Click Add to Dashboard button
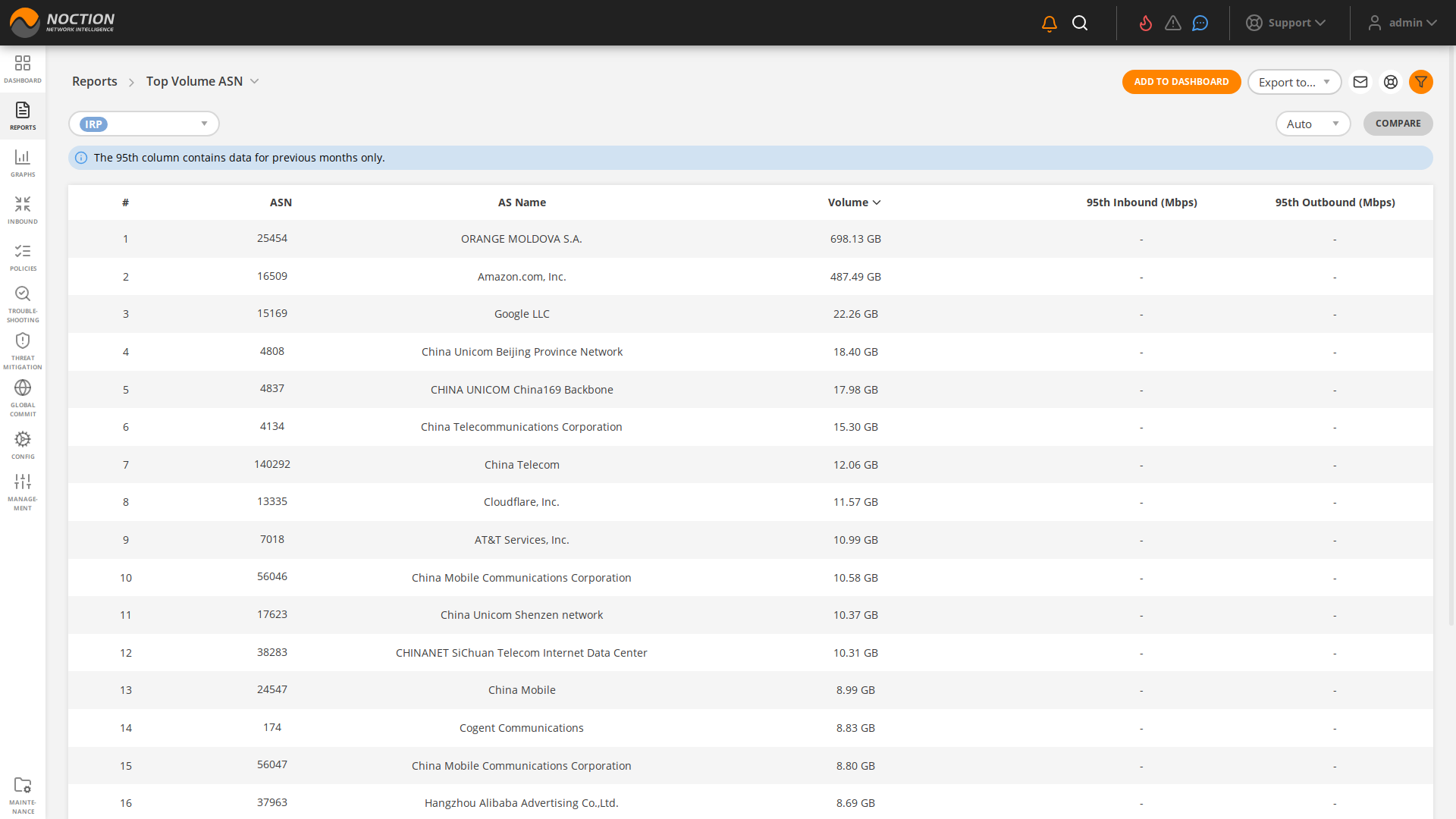 [x=1181, y=82]
